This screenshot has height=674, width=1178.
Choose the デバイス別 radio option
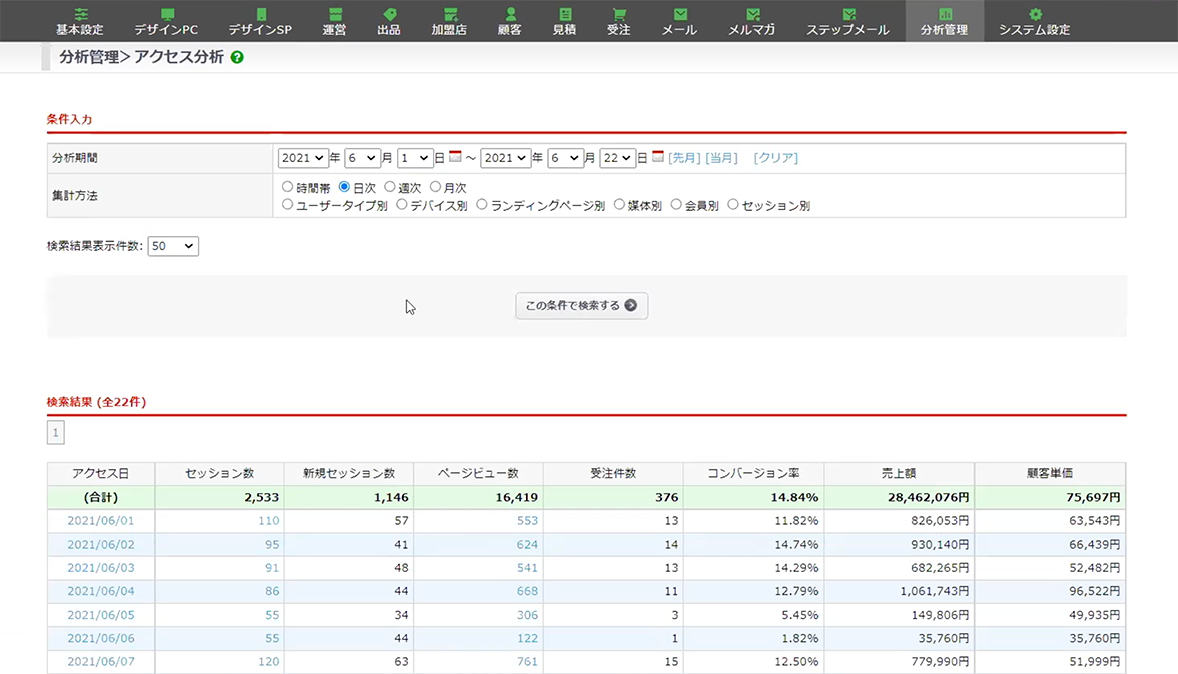pyautogui.click(x=402, y=205)
